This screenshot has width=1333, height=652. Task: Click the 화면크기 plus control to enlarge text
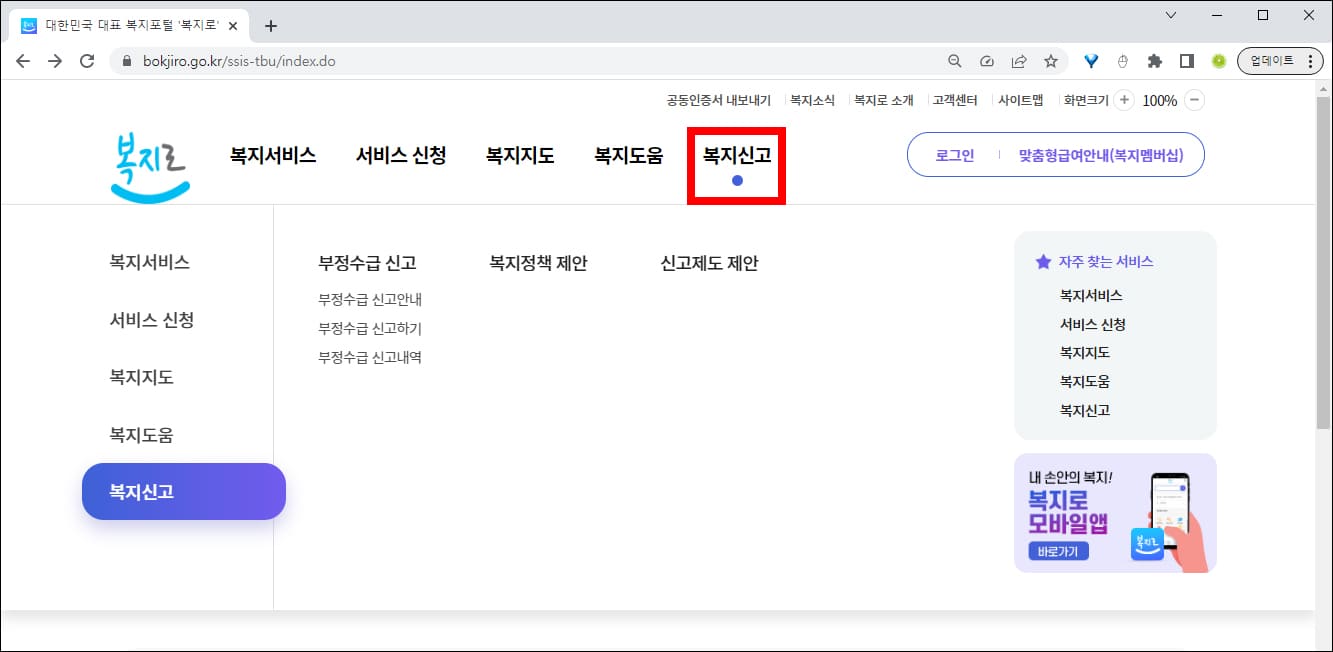pos(1126,100)
